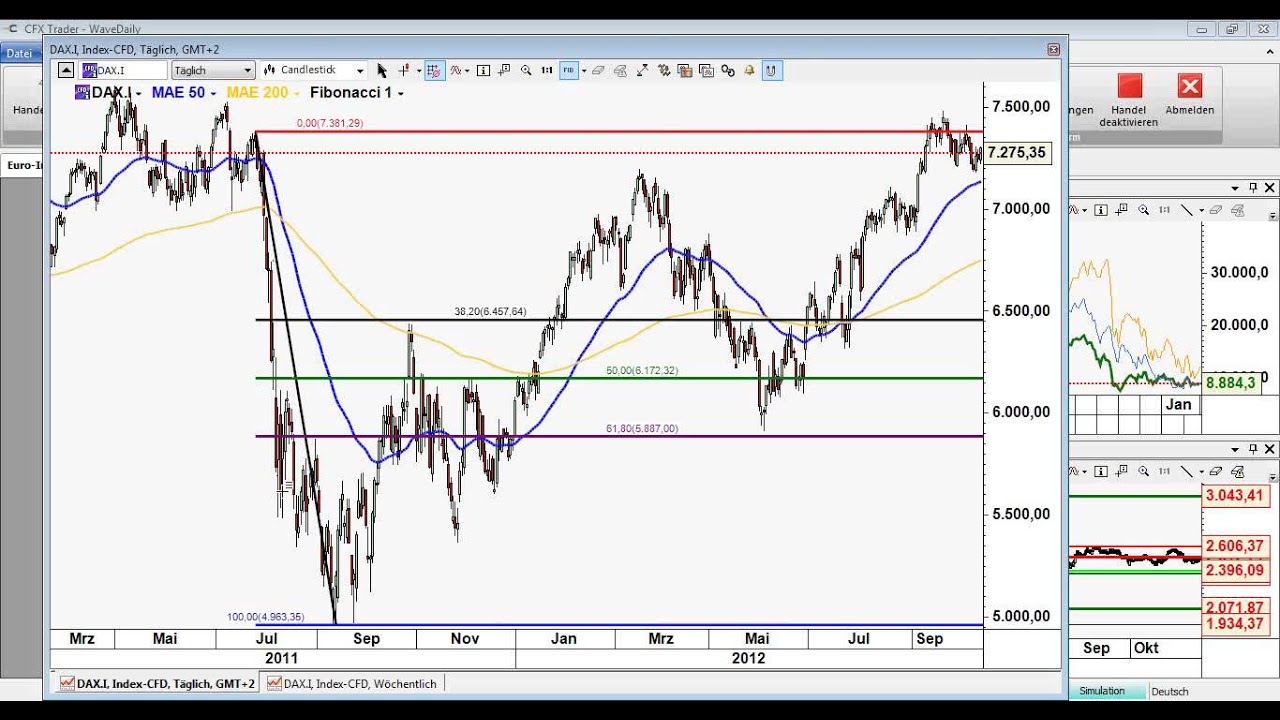The height and width of the screenshot is (720, 1280).
Task: Click the zoom magnifier in upper right chart panel
Action: (x=1143, y=210)
